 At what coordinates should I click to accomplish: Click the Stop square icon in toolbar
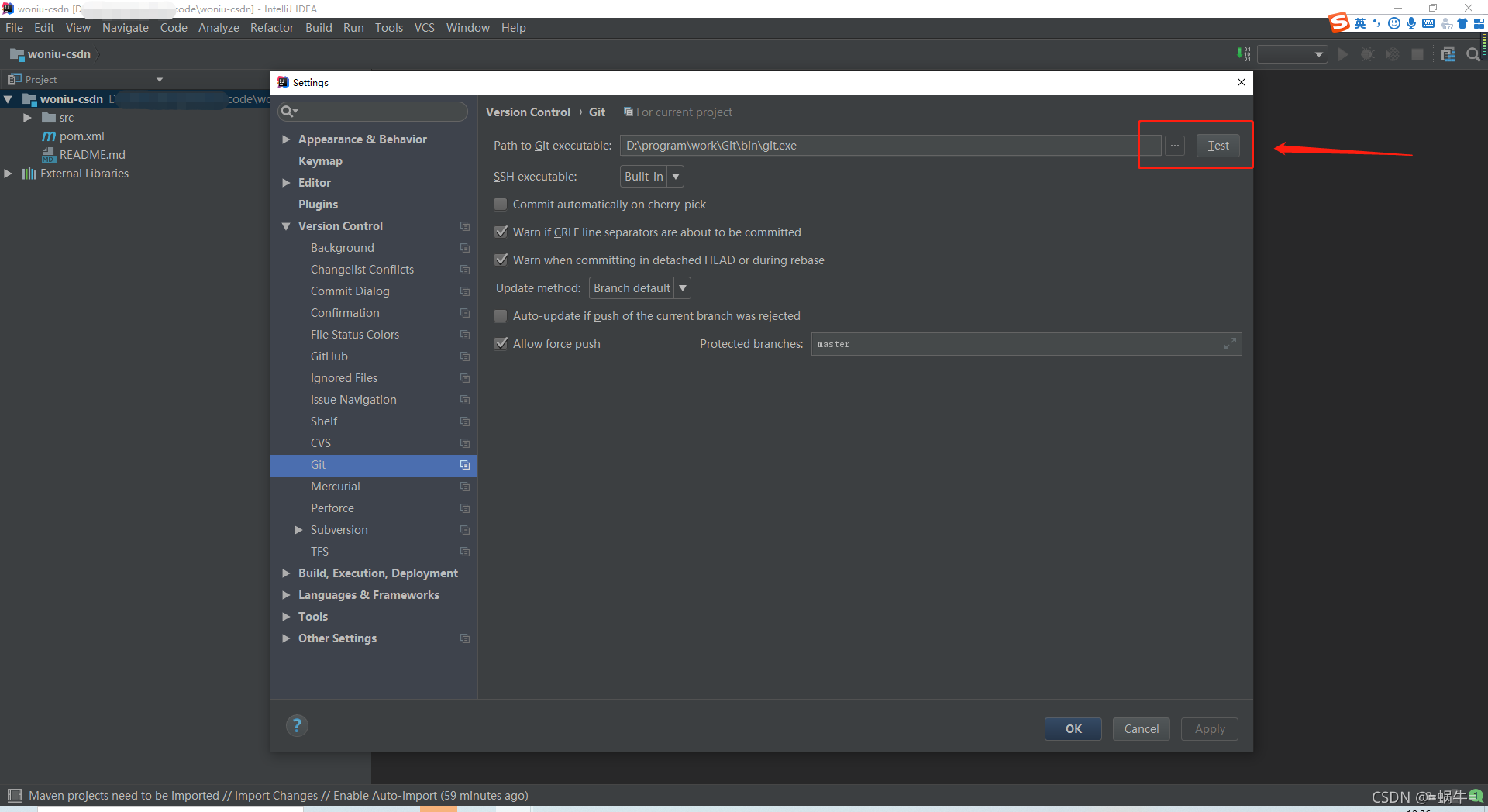pos(1417,54)
